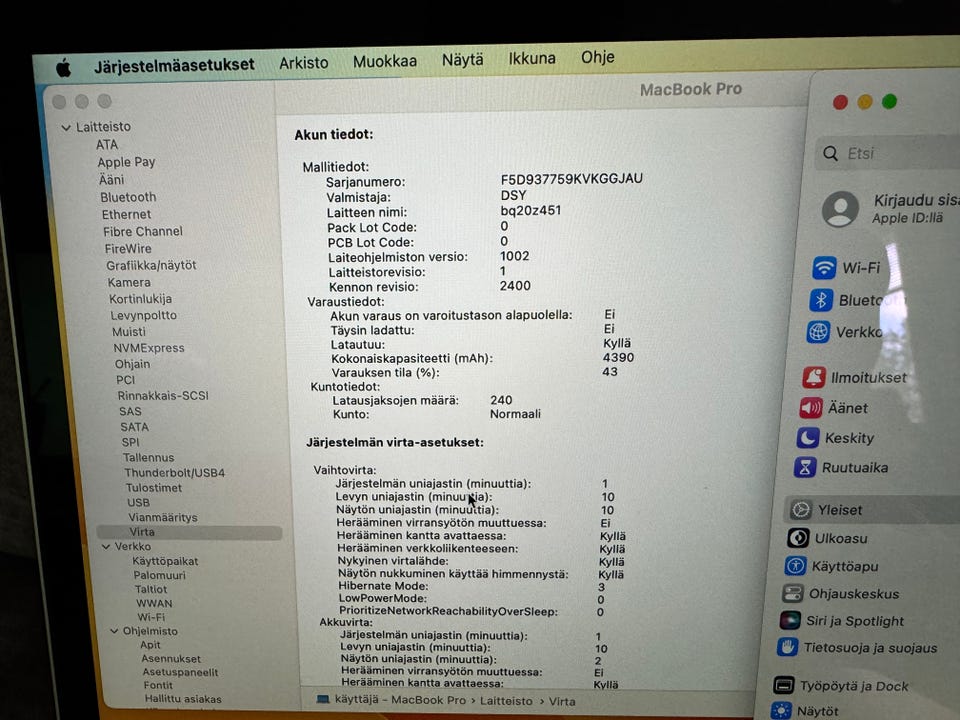Screen dimensions: 960x720
Task: Select Ääni in the sidebar
Action: (x=111, y=179)
